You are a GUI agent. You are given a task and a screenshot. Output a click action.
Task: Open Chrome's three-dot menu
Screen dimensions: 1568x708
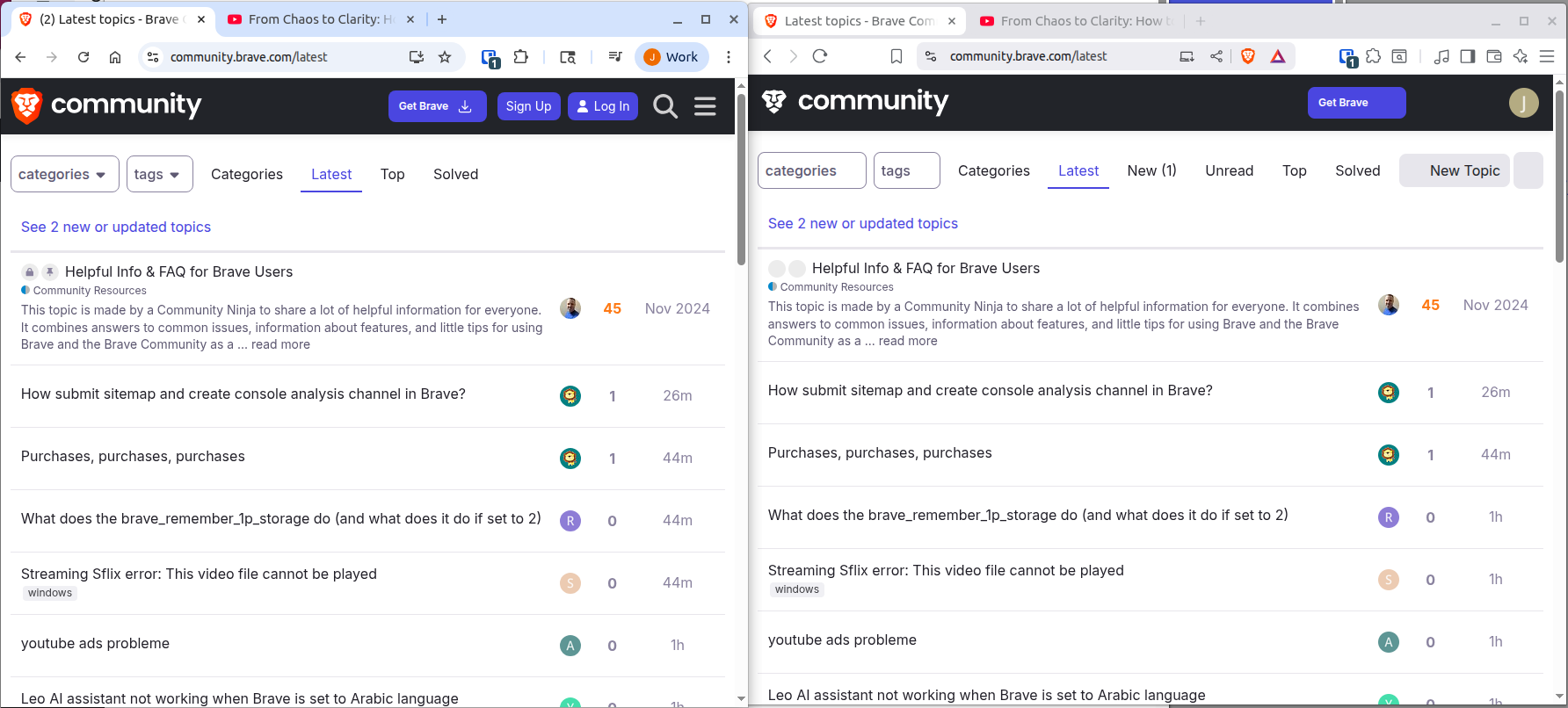coord(729,57)
